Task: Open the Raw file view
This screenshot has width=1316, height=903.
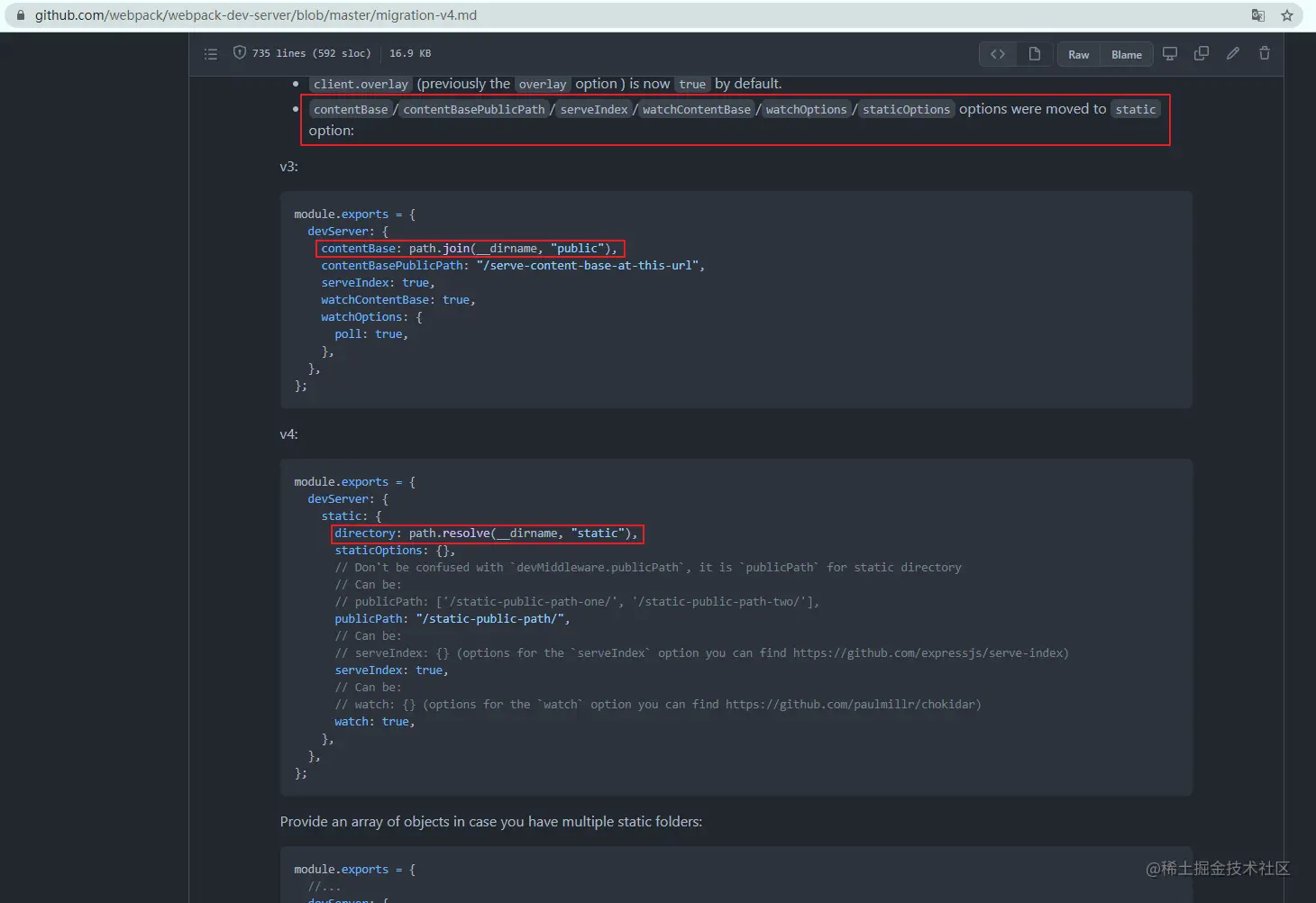Action: point(1079,55)
